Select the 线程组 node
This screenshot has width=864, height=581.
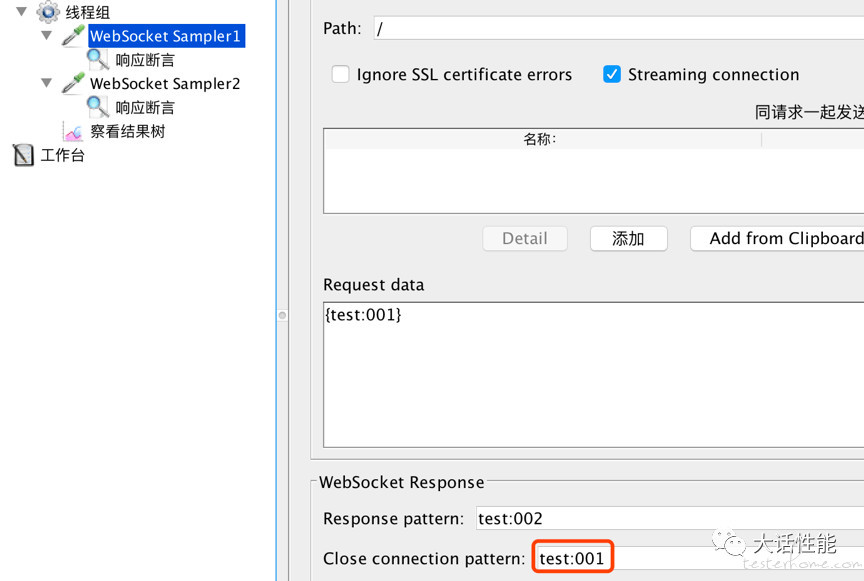[x=88, y=12]
